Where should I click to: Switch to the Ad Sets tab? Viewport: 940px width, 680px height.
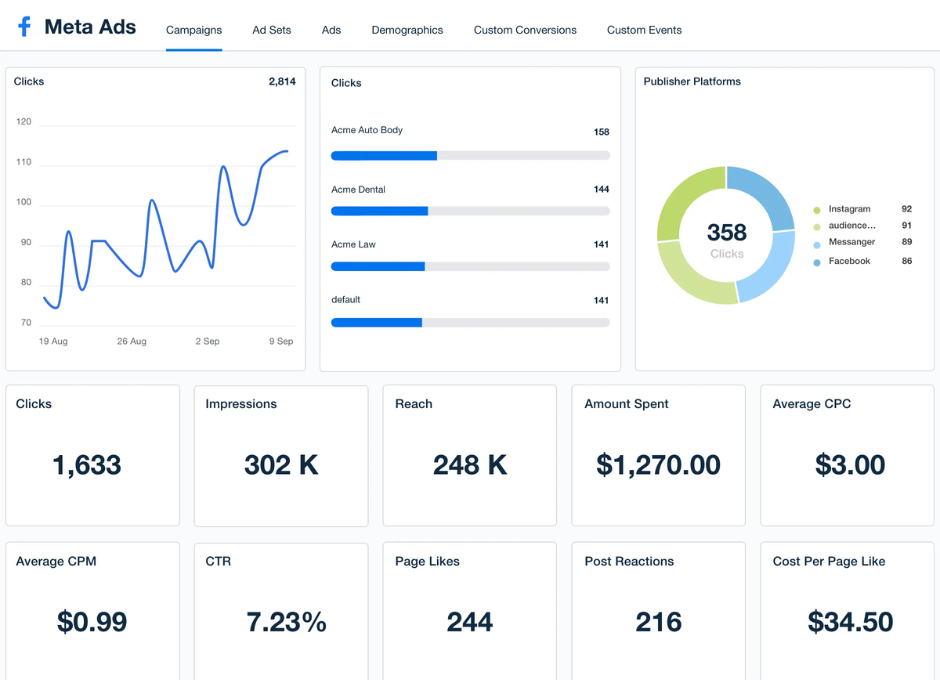coord(271,30)
